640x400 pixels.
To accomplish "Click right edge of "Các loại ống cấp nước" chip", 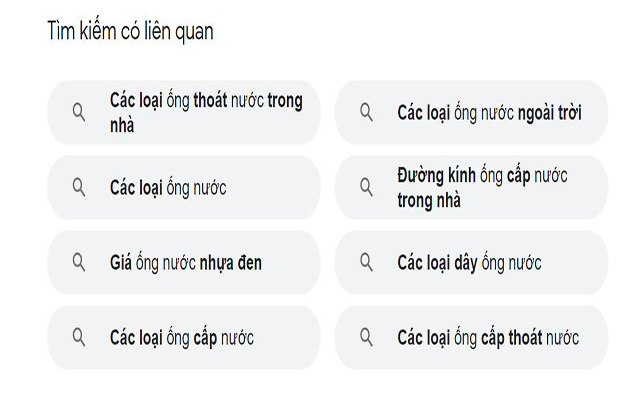I will [308, 338].
